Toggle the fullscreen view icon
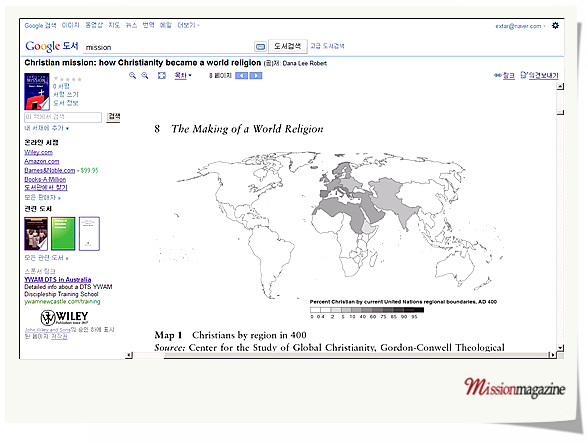The image size is (588, 444). point(162,76)
